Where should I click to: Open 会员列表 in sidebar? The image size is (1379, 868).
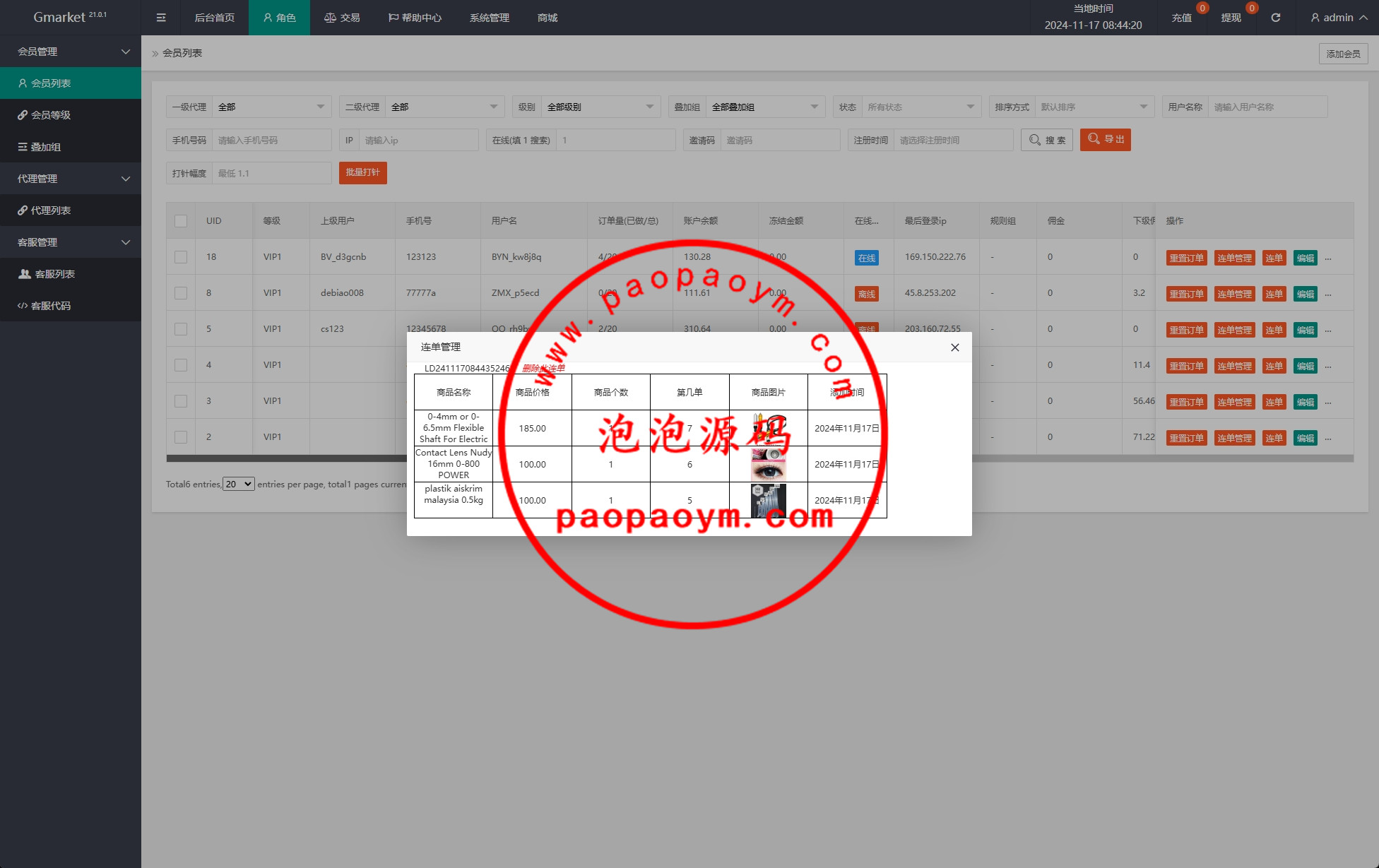click(71, 83)
